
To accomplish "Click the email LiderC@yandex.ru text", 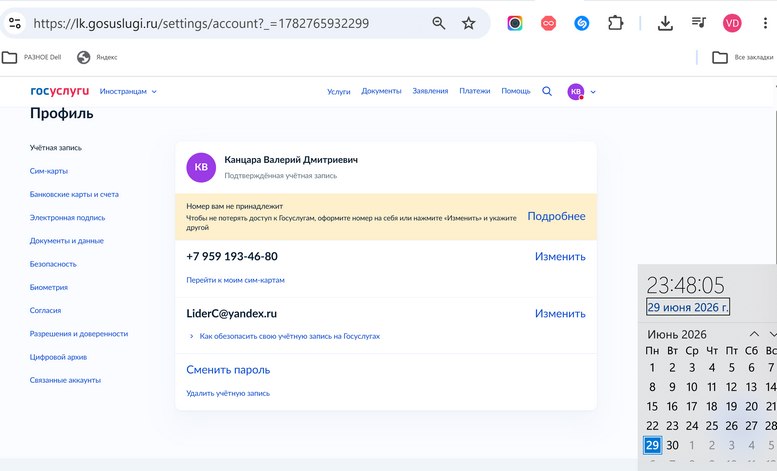I will (231, 314).
